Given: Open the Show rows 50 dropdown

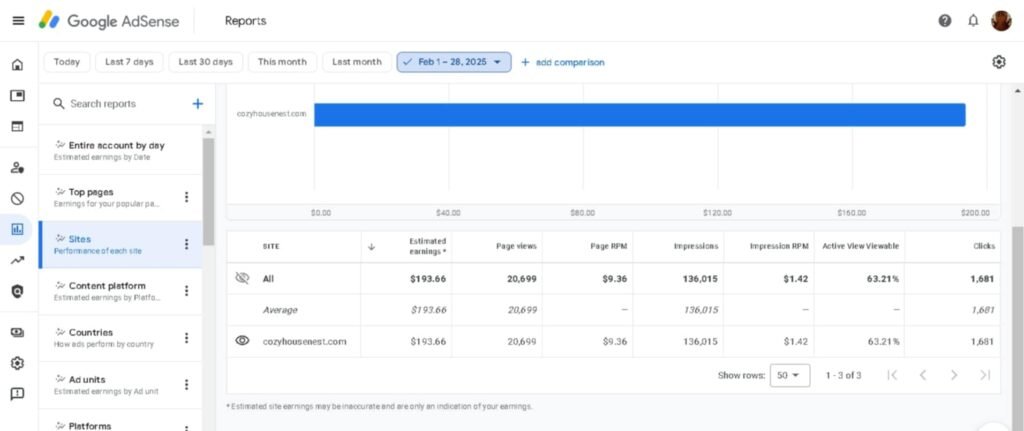Looking at the screenshot, I should coord(788,375).
